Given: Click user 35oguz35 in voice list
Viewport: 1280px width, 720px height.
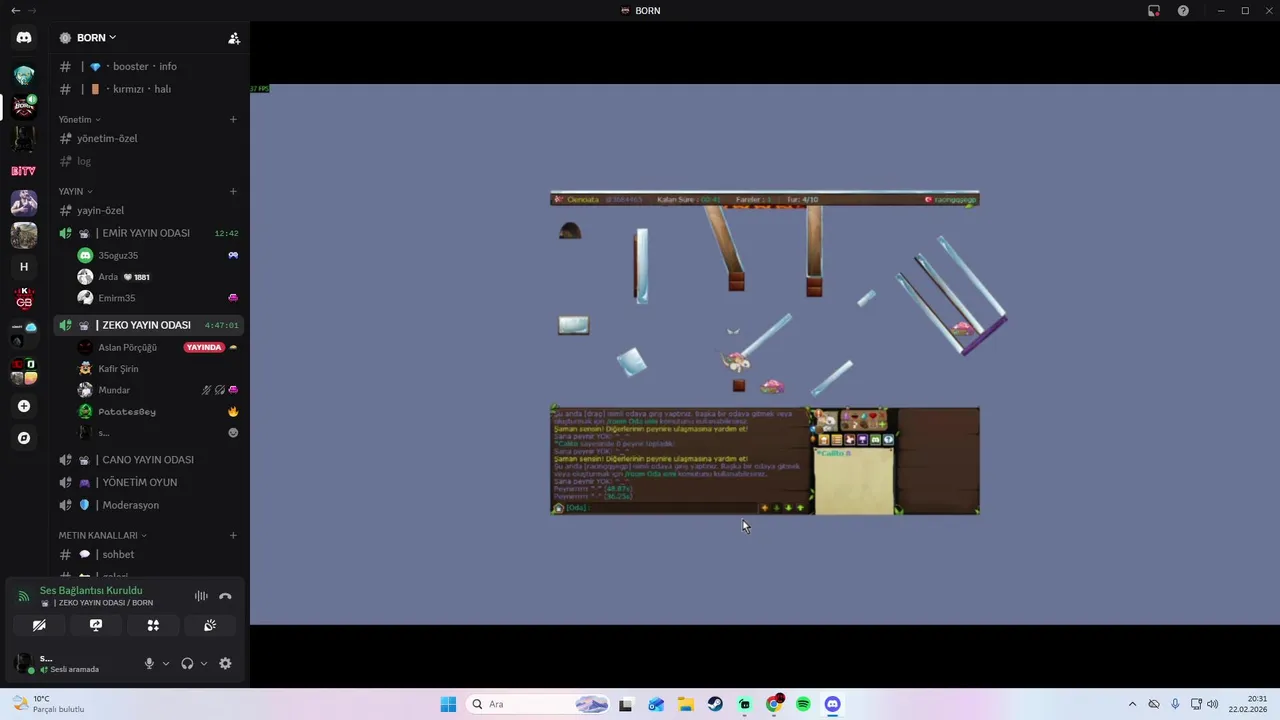Looking at the screenshot, I should coord(158,255).
